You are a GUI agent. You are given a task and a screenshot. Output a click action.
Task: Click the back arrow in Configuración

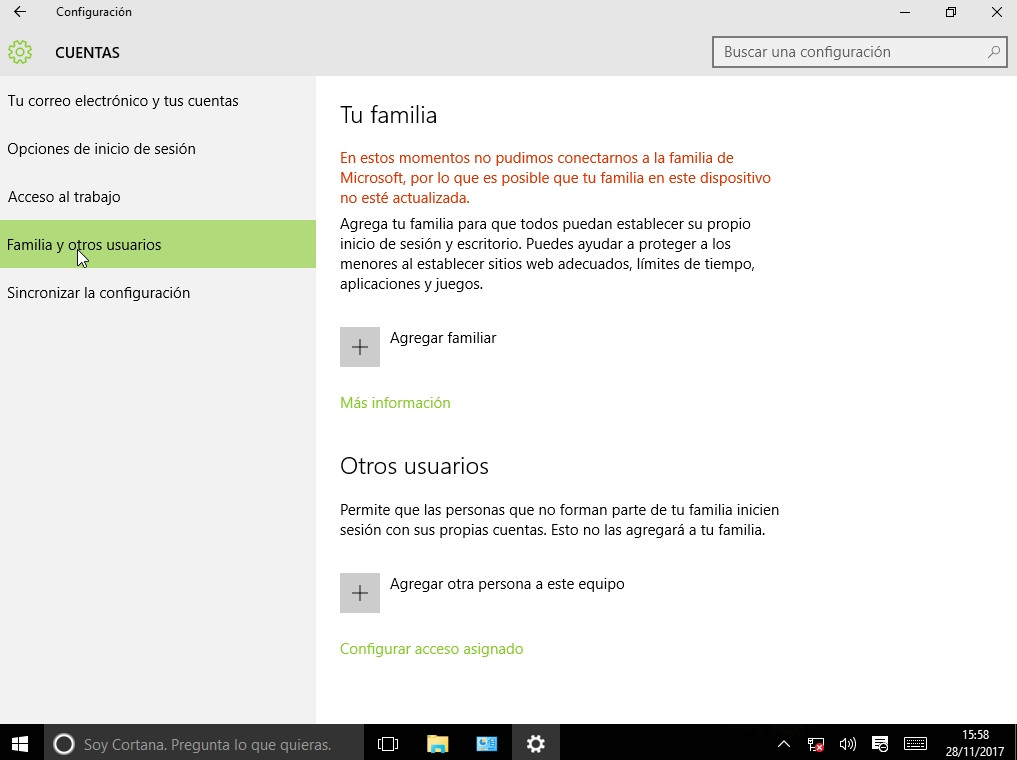pyautogui.click(x=20, y=12)
